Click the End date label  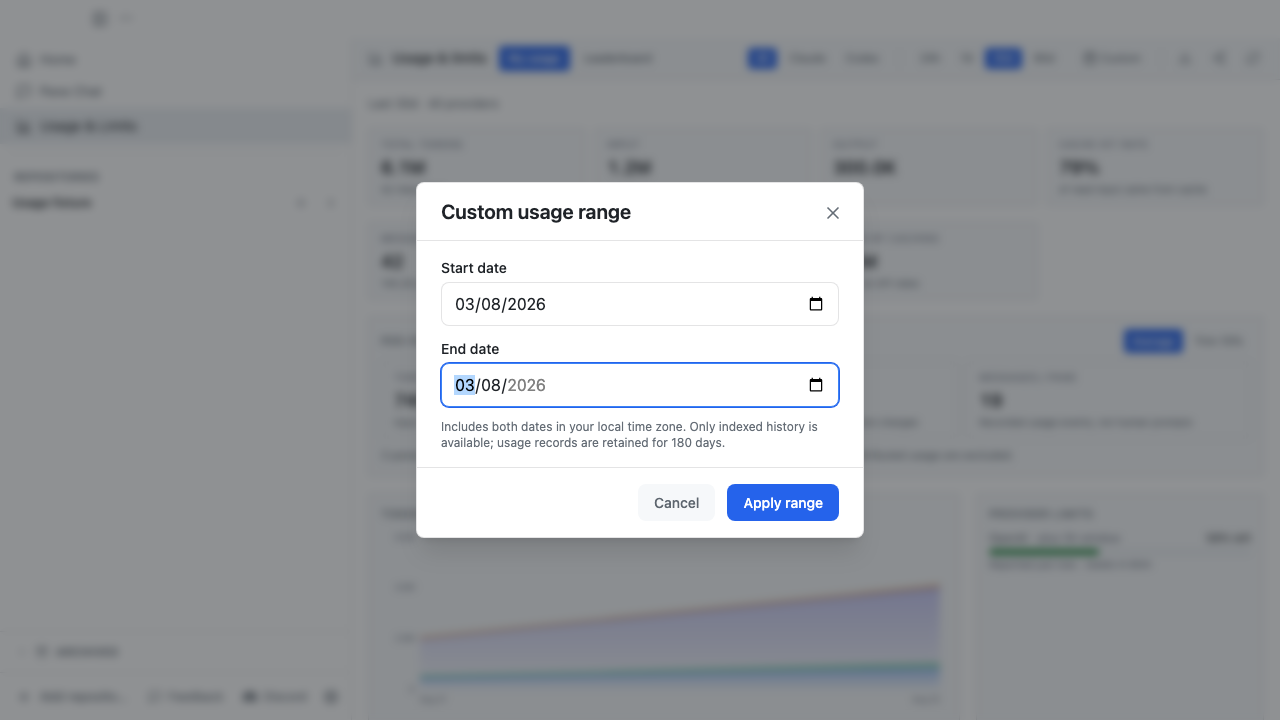[x=470, y=349]
